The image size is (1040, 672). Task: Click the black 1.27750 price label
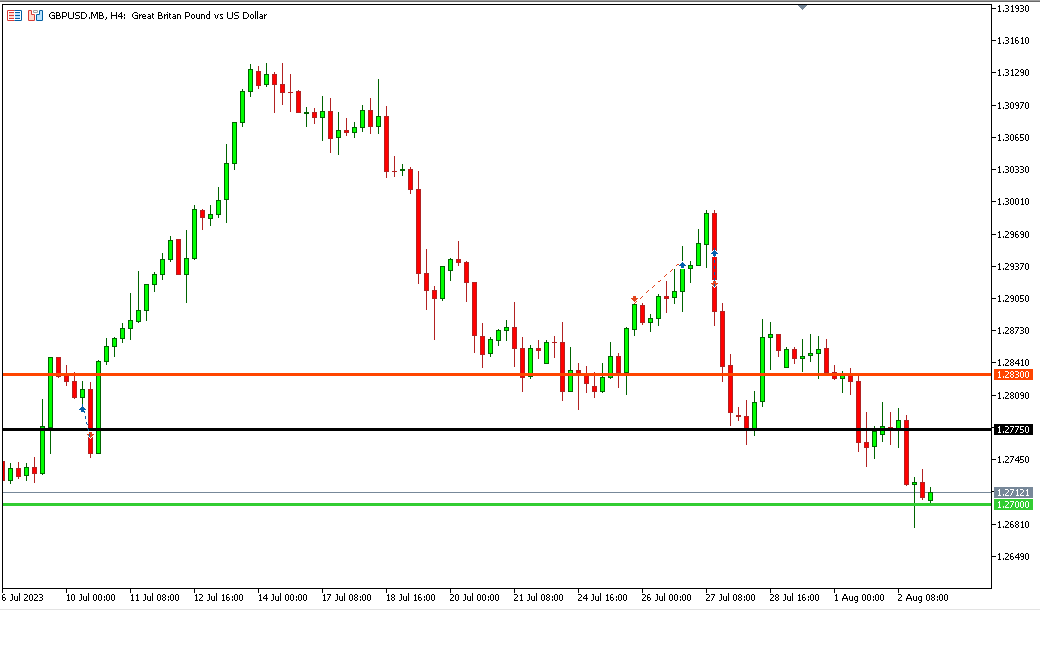pos(1013,430)
